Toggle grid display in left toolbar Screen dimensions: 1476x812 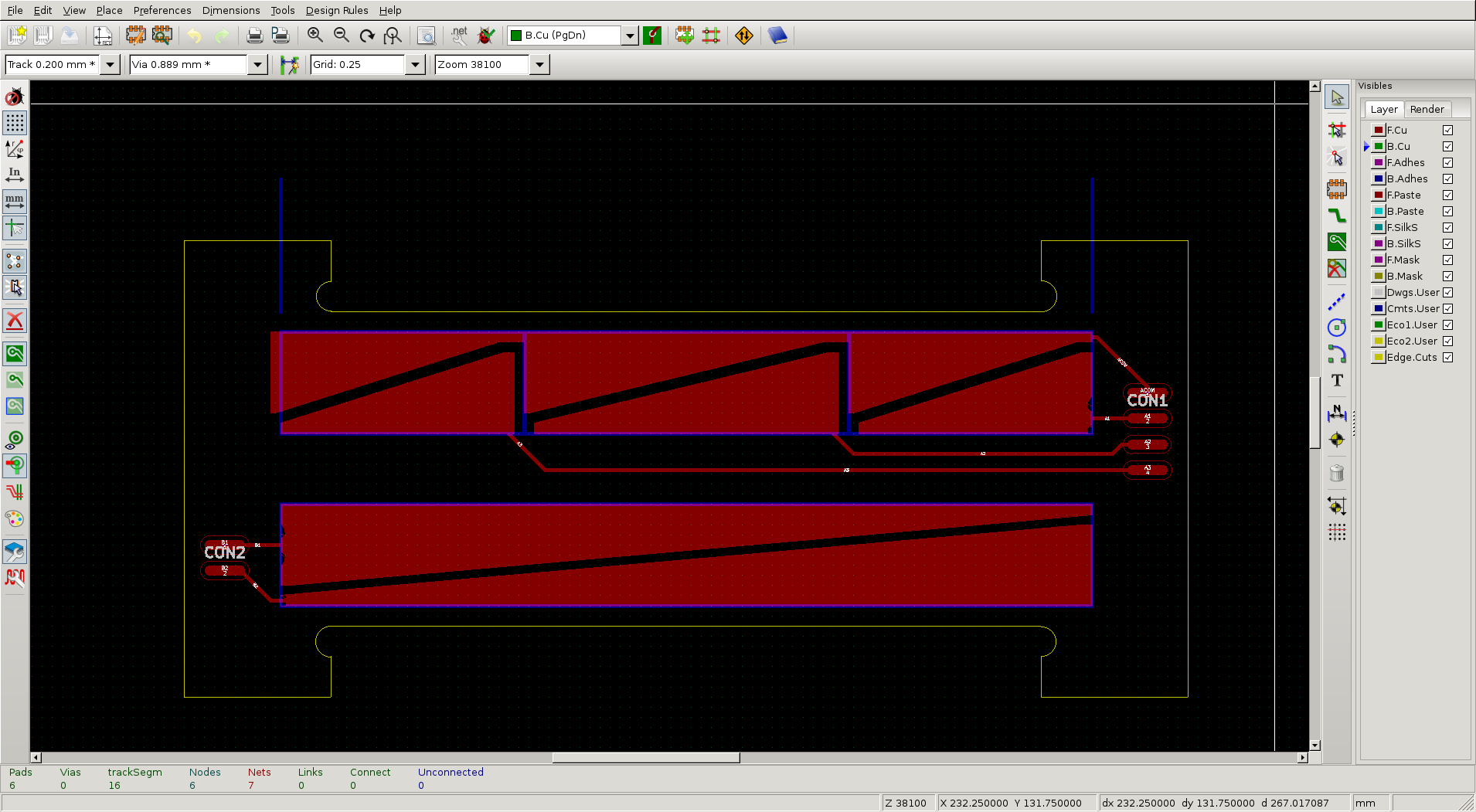15,123
